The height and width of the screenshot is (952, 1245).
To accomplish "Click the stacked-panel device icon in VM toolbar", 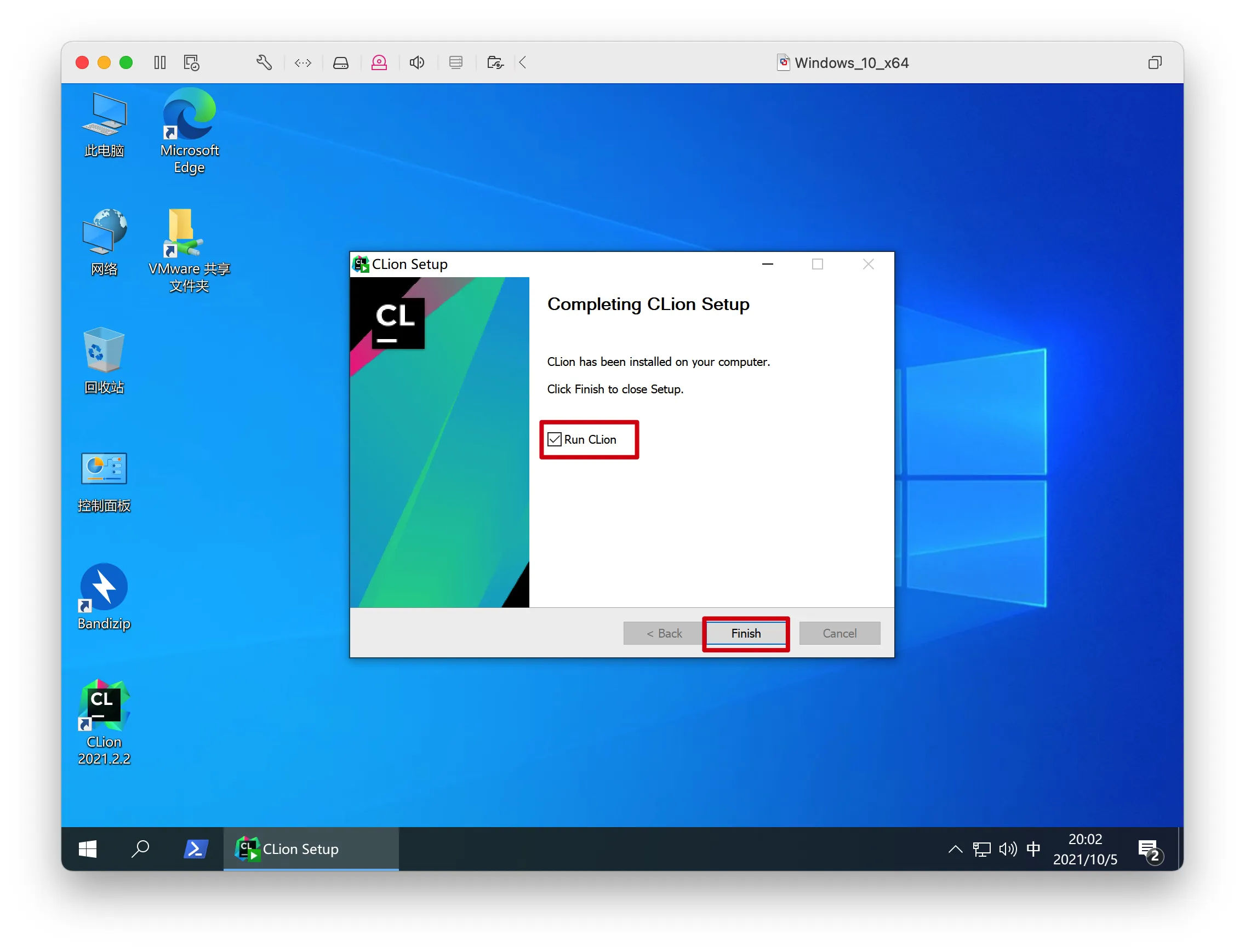I will click(455, 62).
